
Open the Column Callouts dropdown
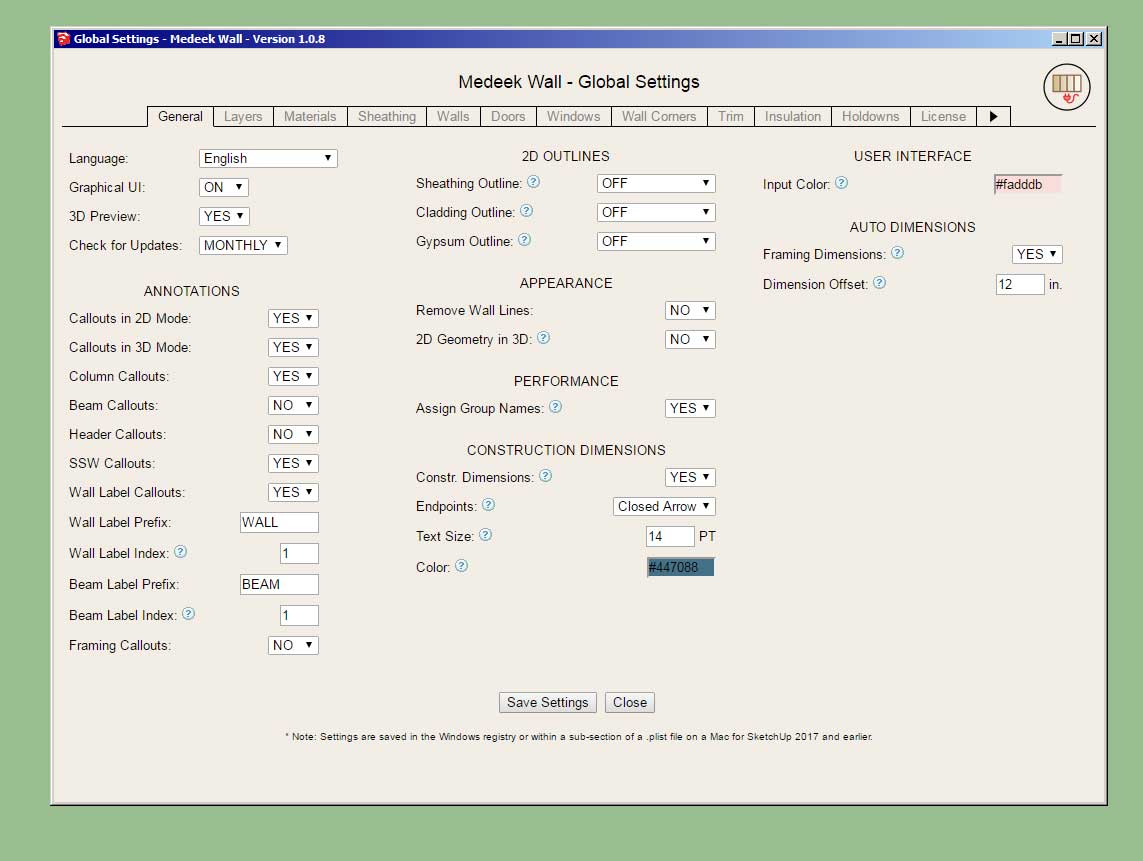click(293, 376)
